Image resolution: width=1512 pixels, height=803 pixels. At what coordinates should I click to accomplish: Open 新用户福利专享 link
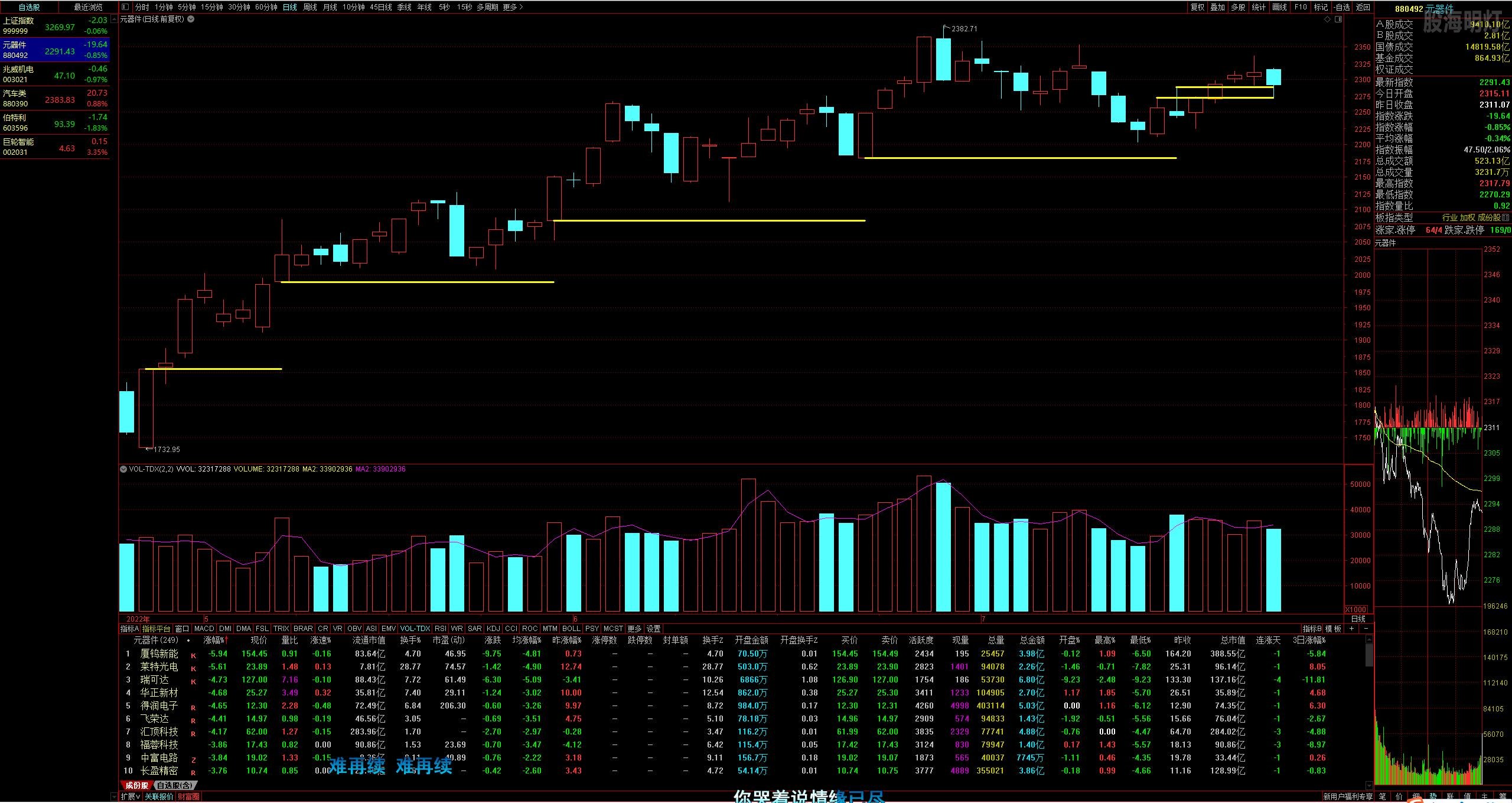click(x=1348, y=797)
